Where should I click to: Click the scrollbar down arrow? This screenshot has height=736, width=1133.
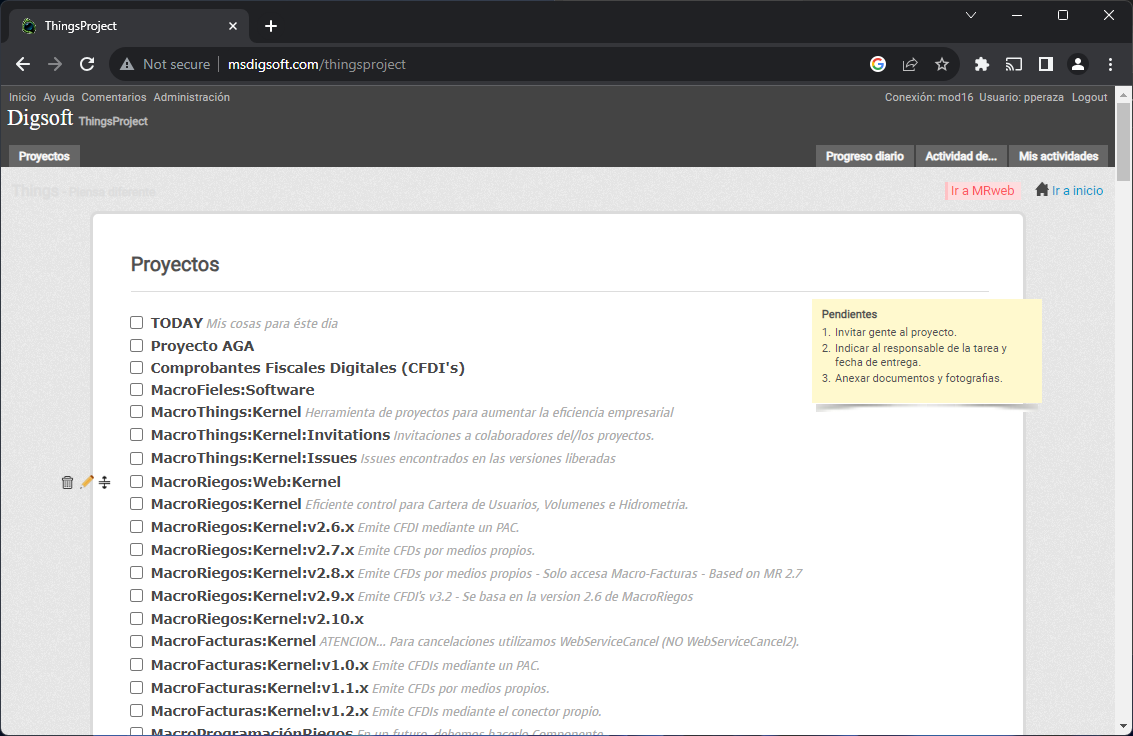click(x=1124, y=727)
